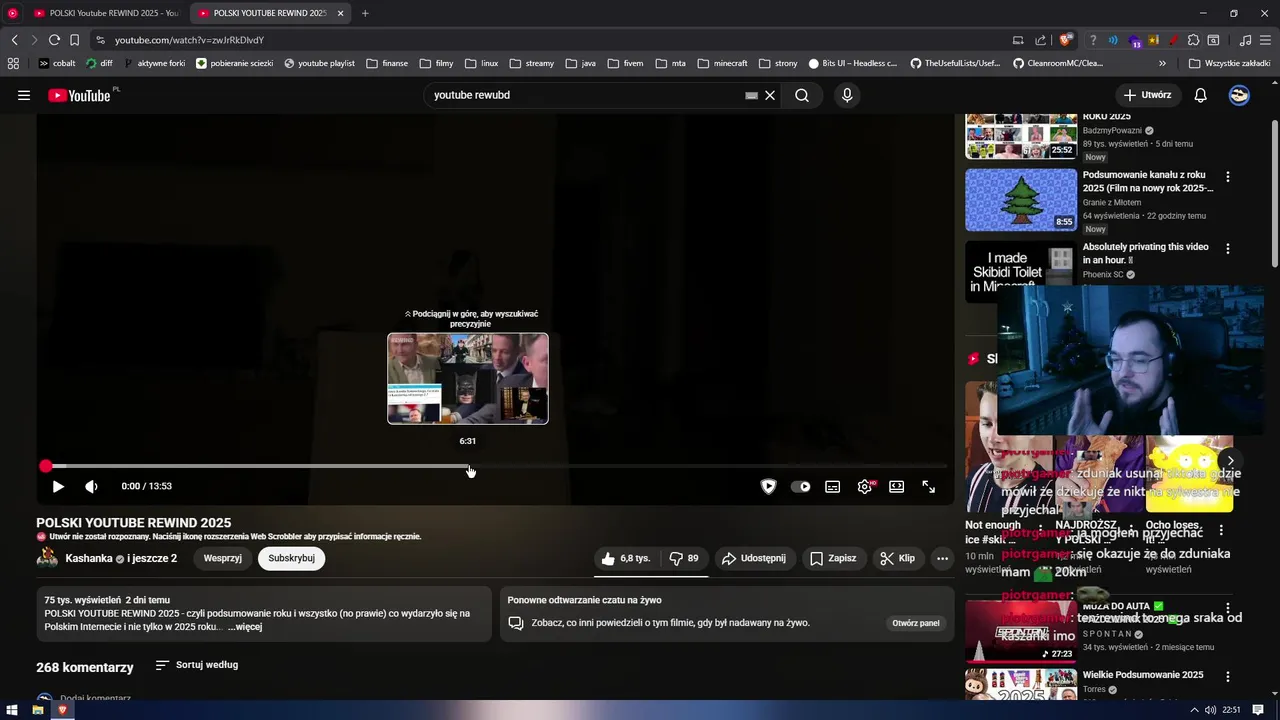Start voice search with the microphone icon
Viewport: 1280px width, 720px height.
847,95
